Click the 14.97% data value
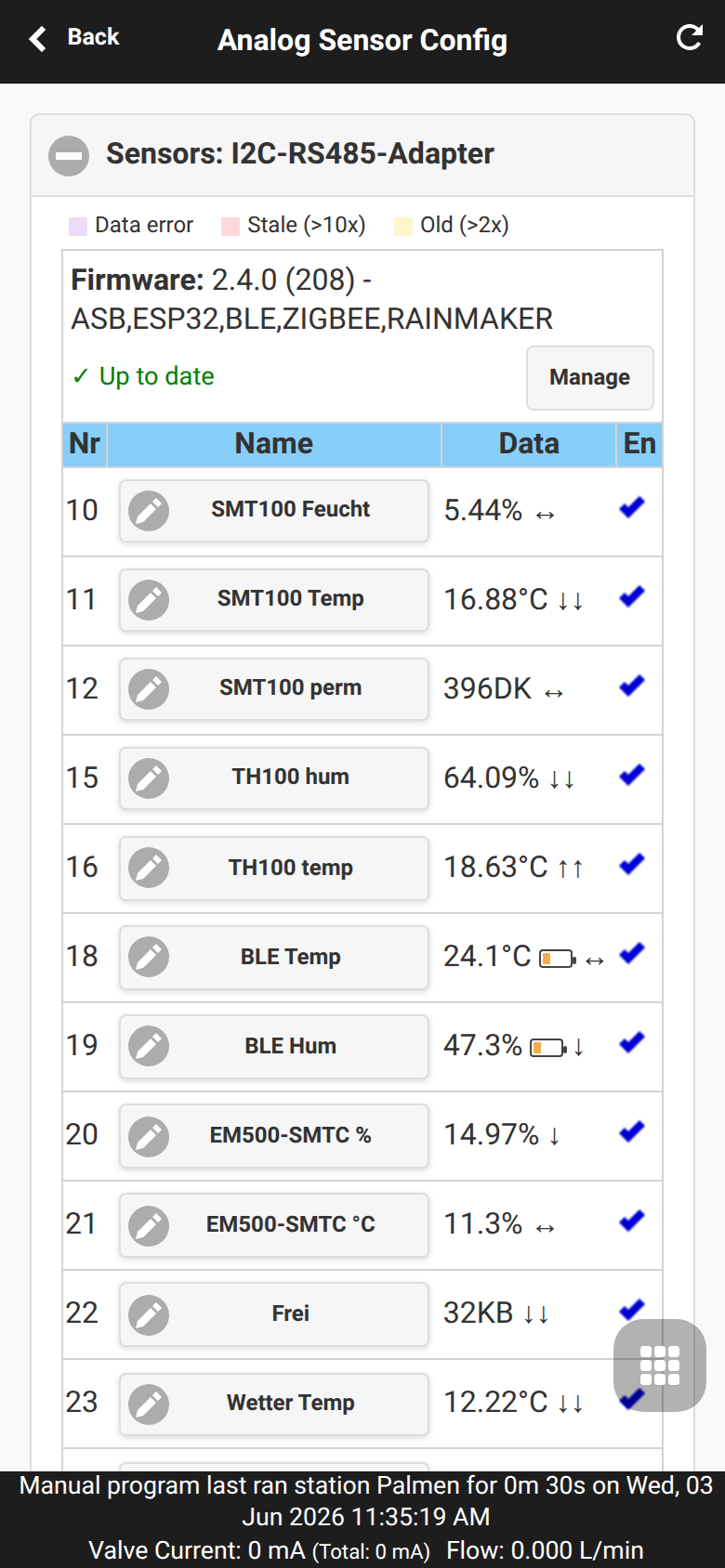Image resolution: width=725 pixels, height=1568 pixels. [x=492, y=1134]
